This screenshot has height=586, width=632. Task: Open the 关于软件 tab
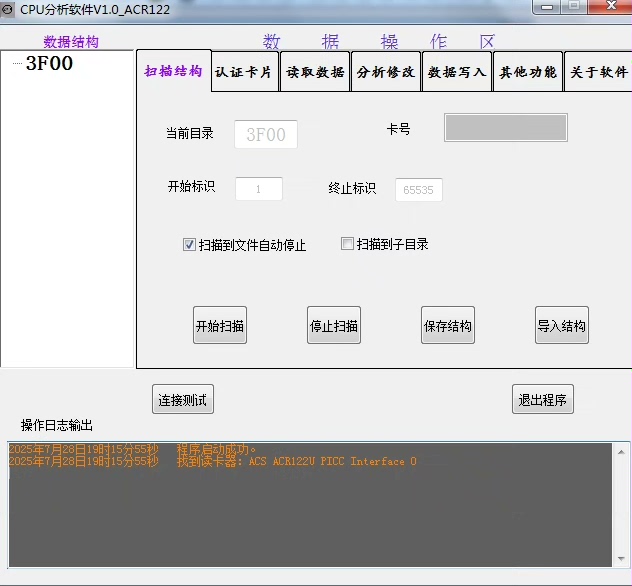(599, 72)
